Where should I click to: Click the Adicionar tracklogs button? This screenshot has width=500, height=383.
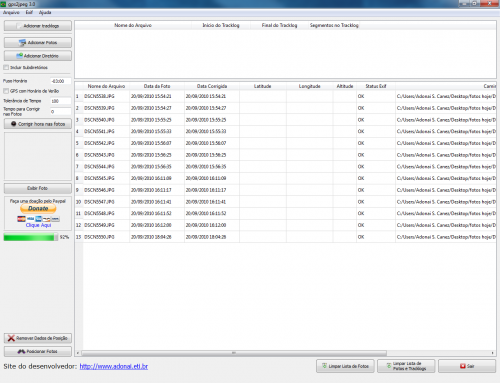(x=38, y=26)
